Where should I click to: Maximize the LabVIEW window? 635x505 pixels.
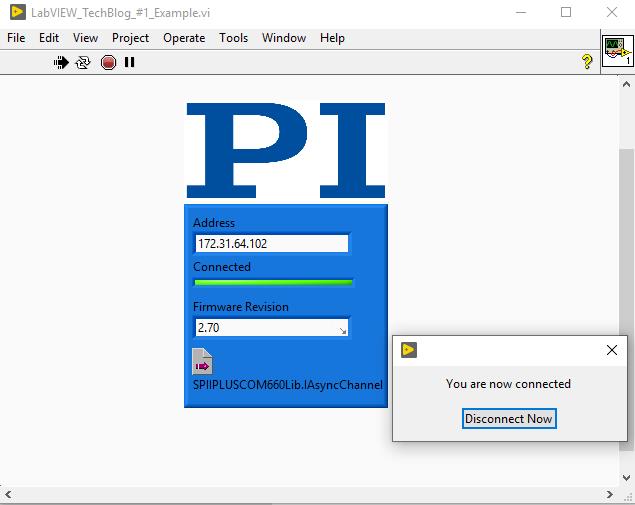pyautogui.click(x=566, y=13)
